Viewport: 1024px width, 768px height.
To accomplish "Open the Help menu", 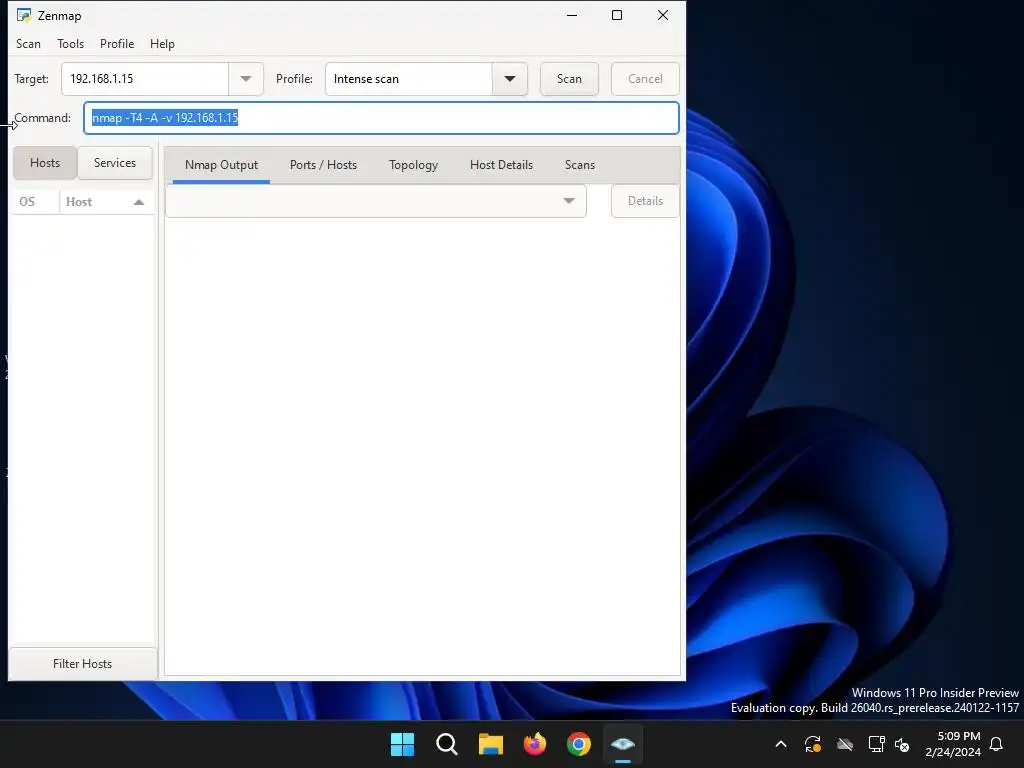I will (162, 44).
